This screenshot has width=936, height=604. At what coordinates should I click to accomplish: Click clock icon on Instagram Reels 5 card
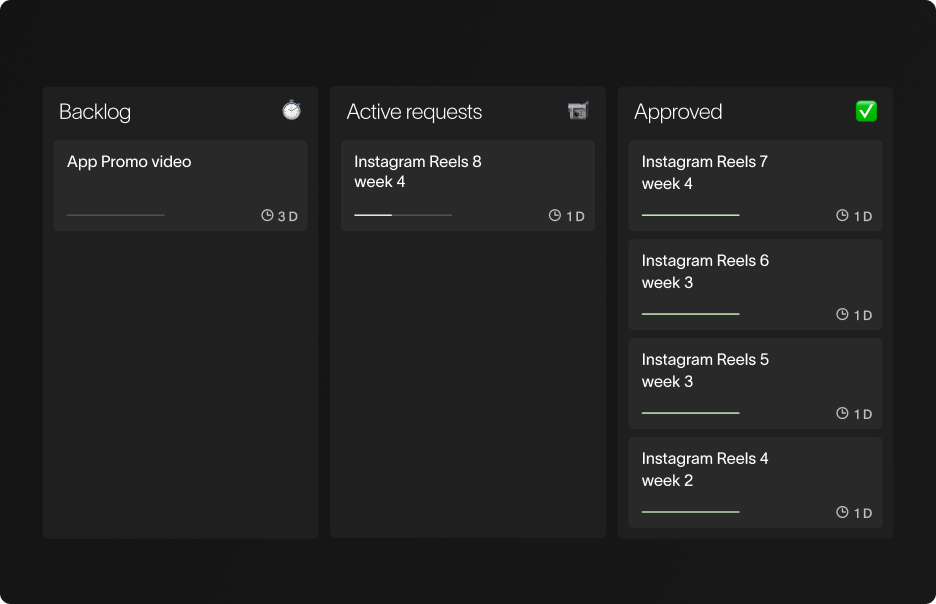coord(842,413)
